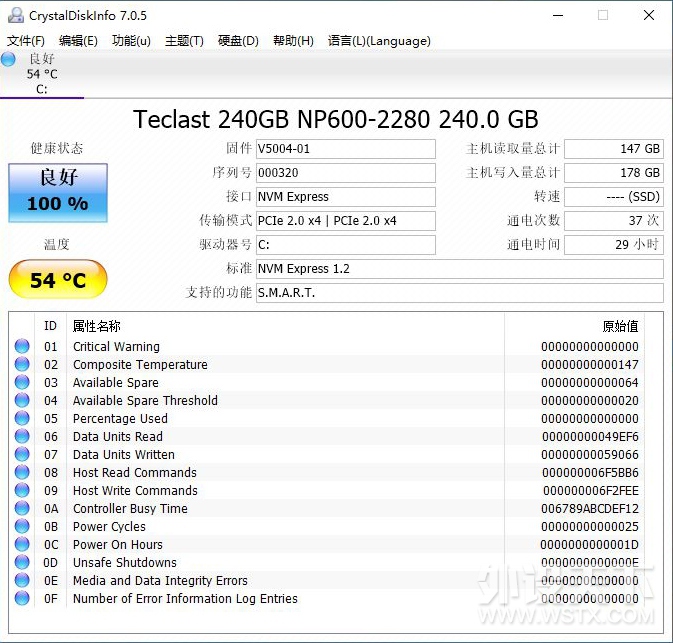Open the 编辑(E) menu
This screenshot has height=643, width=673.
78,41
